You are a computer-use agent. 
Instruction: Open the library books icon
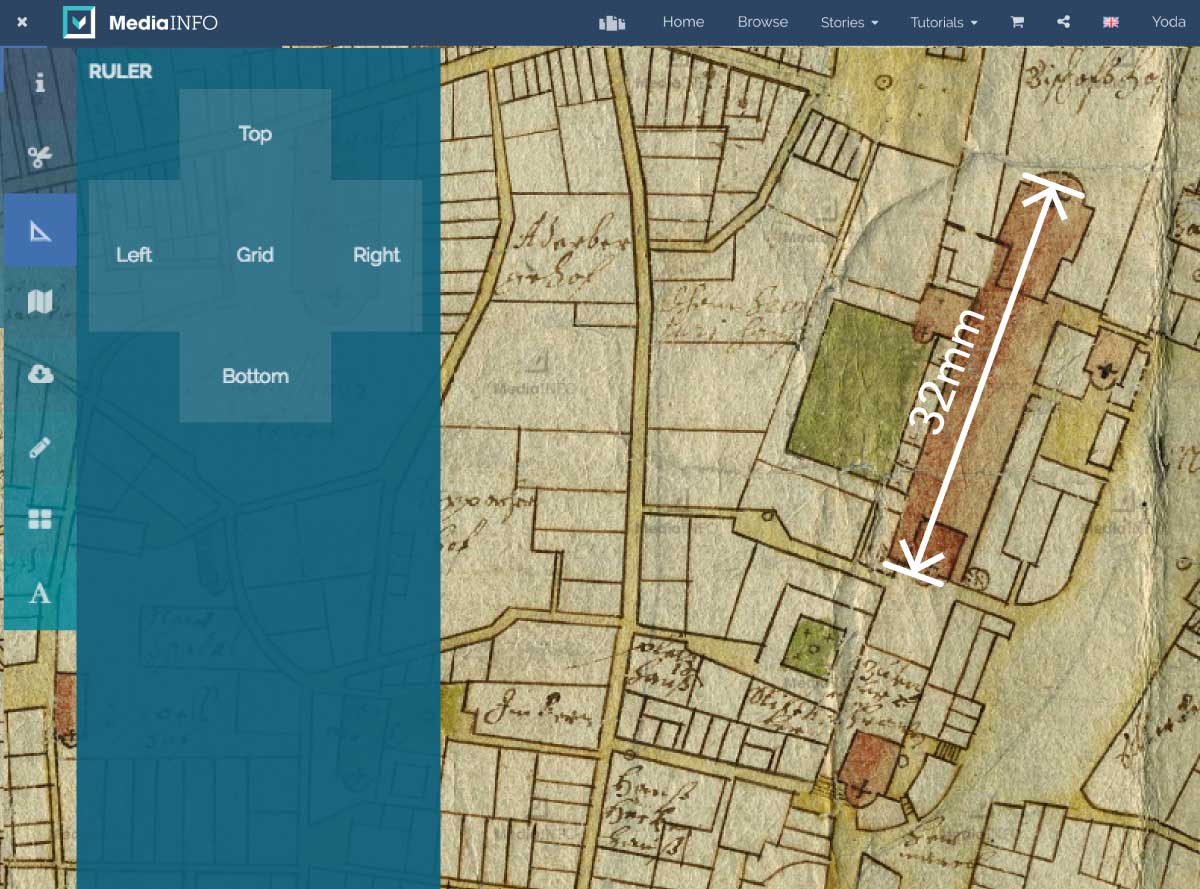pos(611,22)
